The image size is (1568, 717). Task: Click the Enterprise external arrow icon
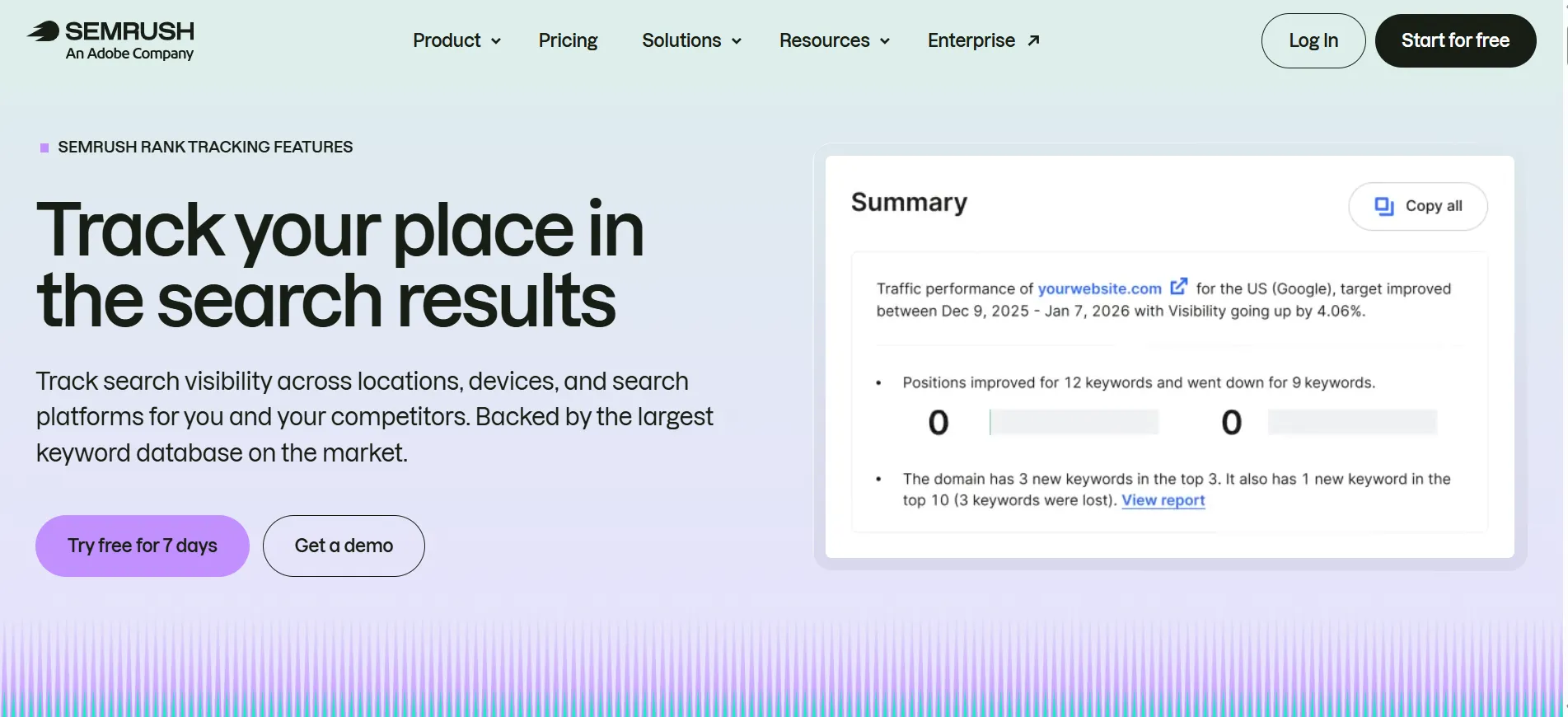[x=1034, y=40]
